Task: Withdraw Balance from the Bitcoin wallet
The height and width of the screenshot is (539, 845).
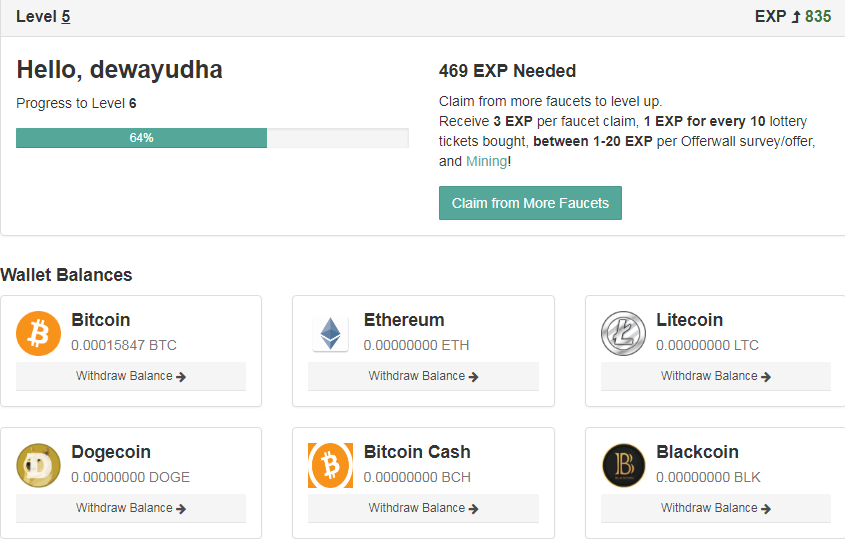Action: pyautogui.click(x=131, y=376)
